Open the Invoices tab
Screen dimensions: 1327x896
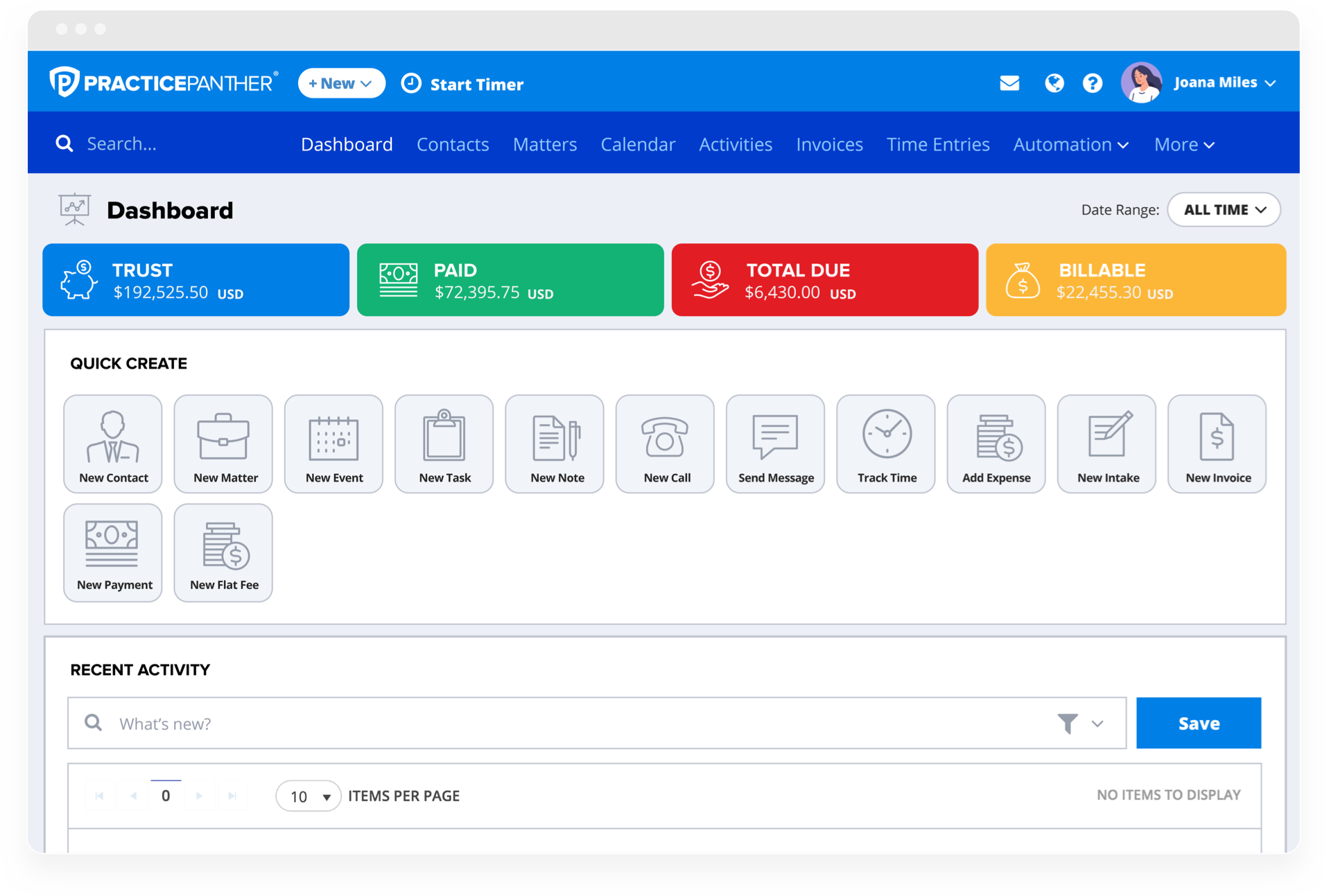(829, 144)
